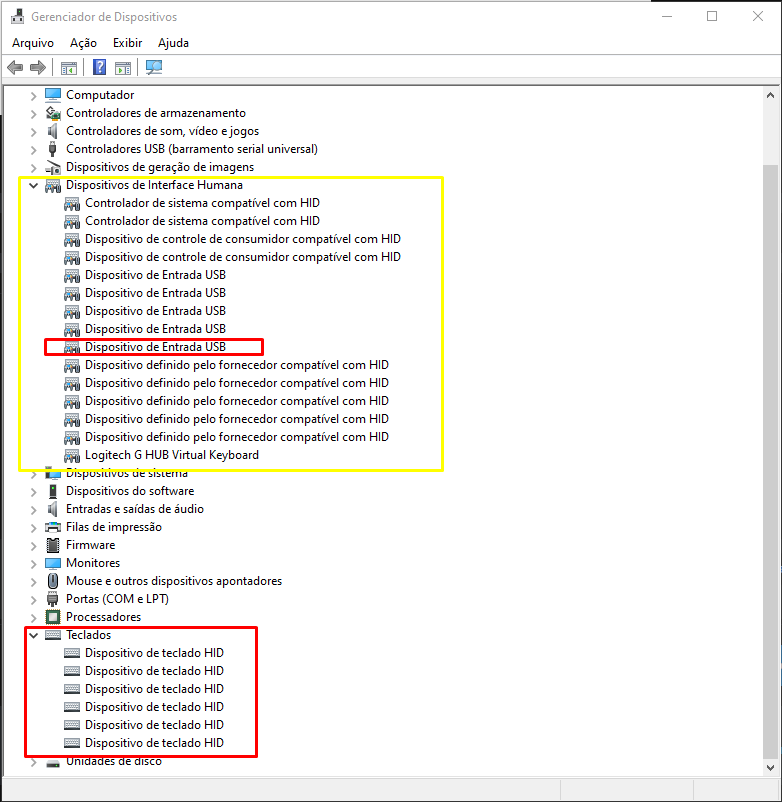Viewport: 782px width, 802px height.
Task: Select the Monitores display icon
Action: coord(53,563)
